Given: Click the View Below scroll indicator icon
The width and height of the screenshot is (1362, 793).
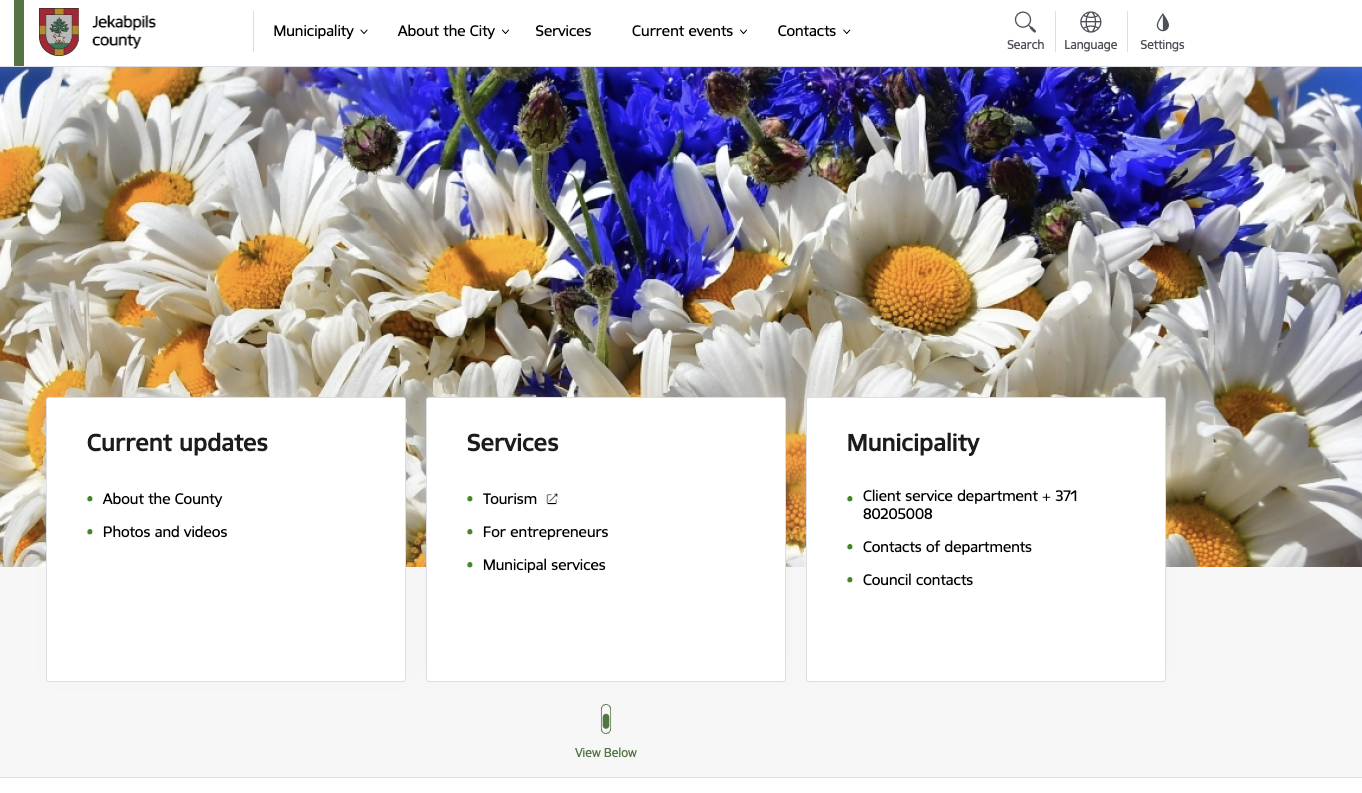Looking at the screenshot, I should (605, 718).
